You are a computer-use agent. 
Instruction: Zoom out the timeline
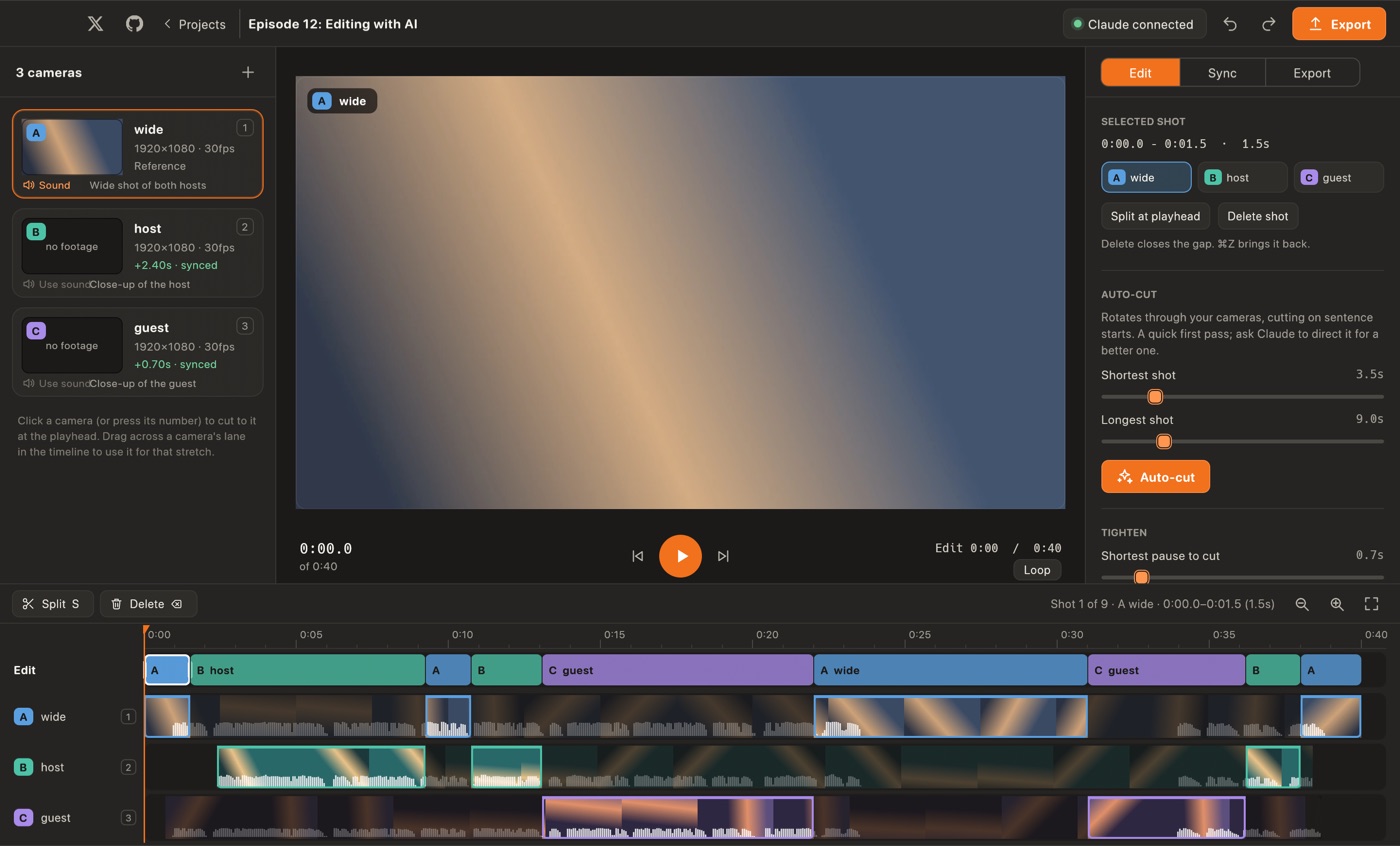pyautogui.click(x=1302, y=604)
